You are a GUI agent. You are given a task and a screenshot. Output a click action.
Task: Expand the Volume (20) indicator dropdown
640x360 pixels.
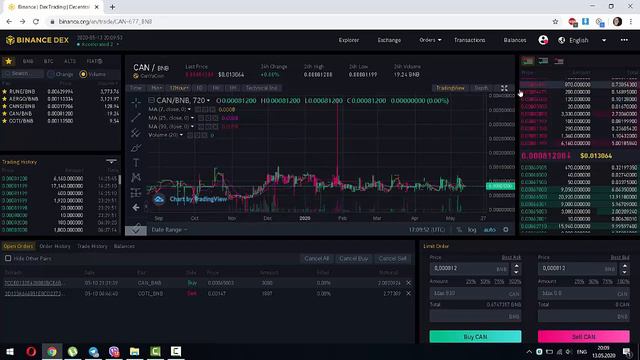point(181,135)
